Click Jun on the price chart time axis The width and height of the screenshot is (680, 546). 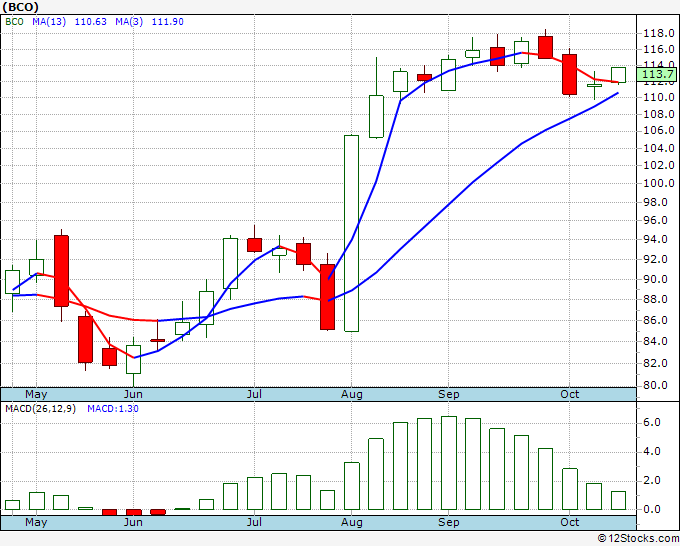(133, 394)
